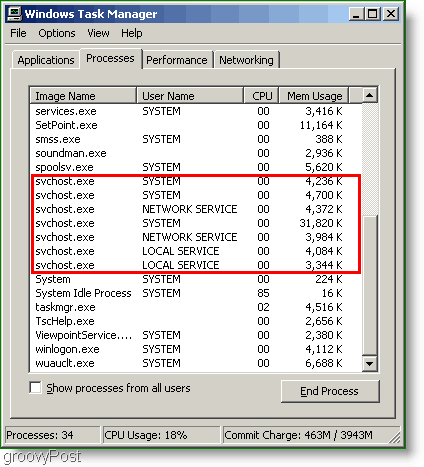Open the Options menu

tap(57, 33)
